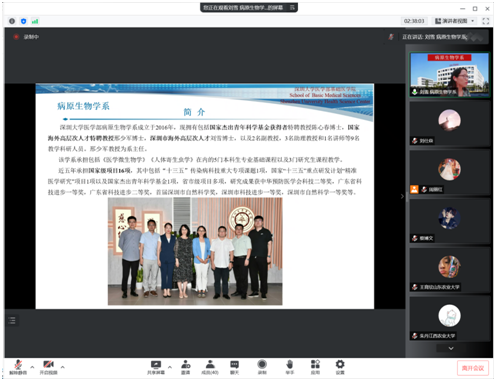Viewport: 496px width, 381px height.
Task: Open the Chat panel
Action: pos(235,367)
